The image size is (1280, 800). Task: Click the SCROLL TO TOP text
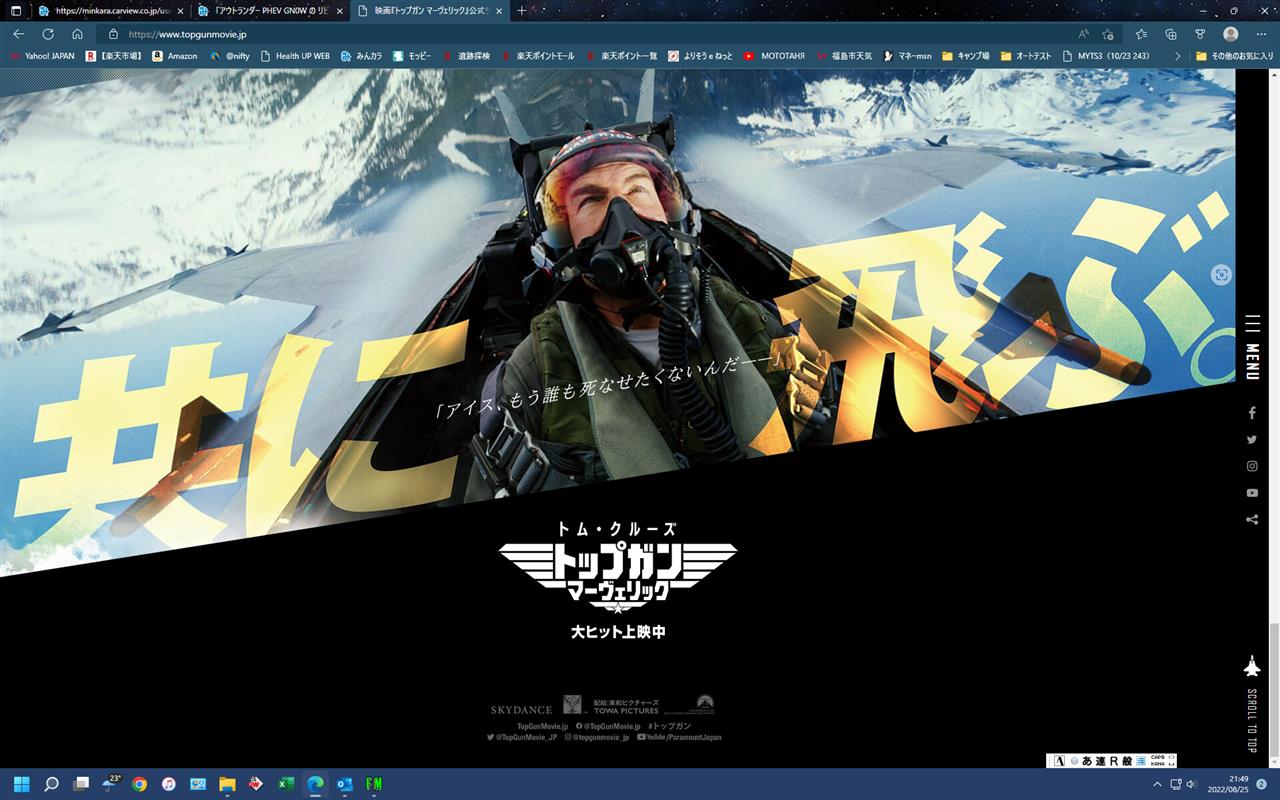(x=1252, y=720)
